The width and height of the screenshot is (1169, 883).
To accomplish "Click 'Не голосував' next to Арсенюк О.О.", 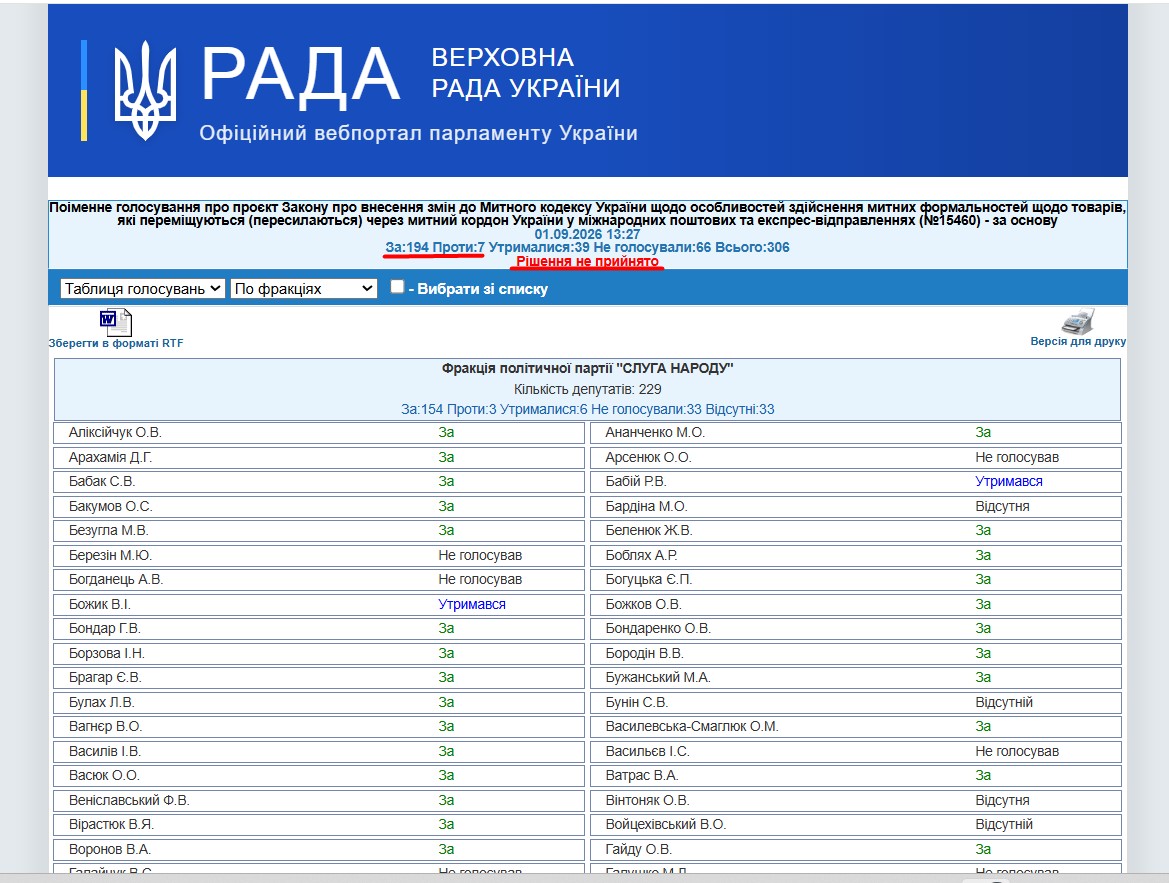I will 1017,457.
